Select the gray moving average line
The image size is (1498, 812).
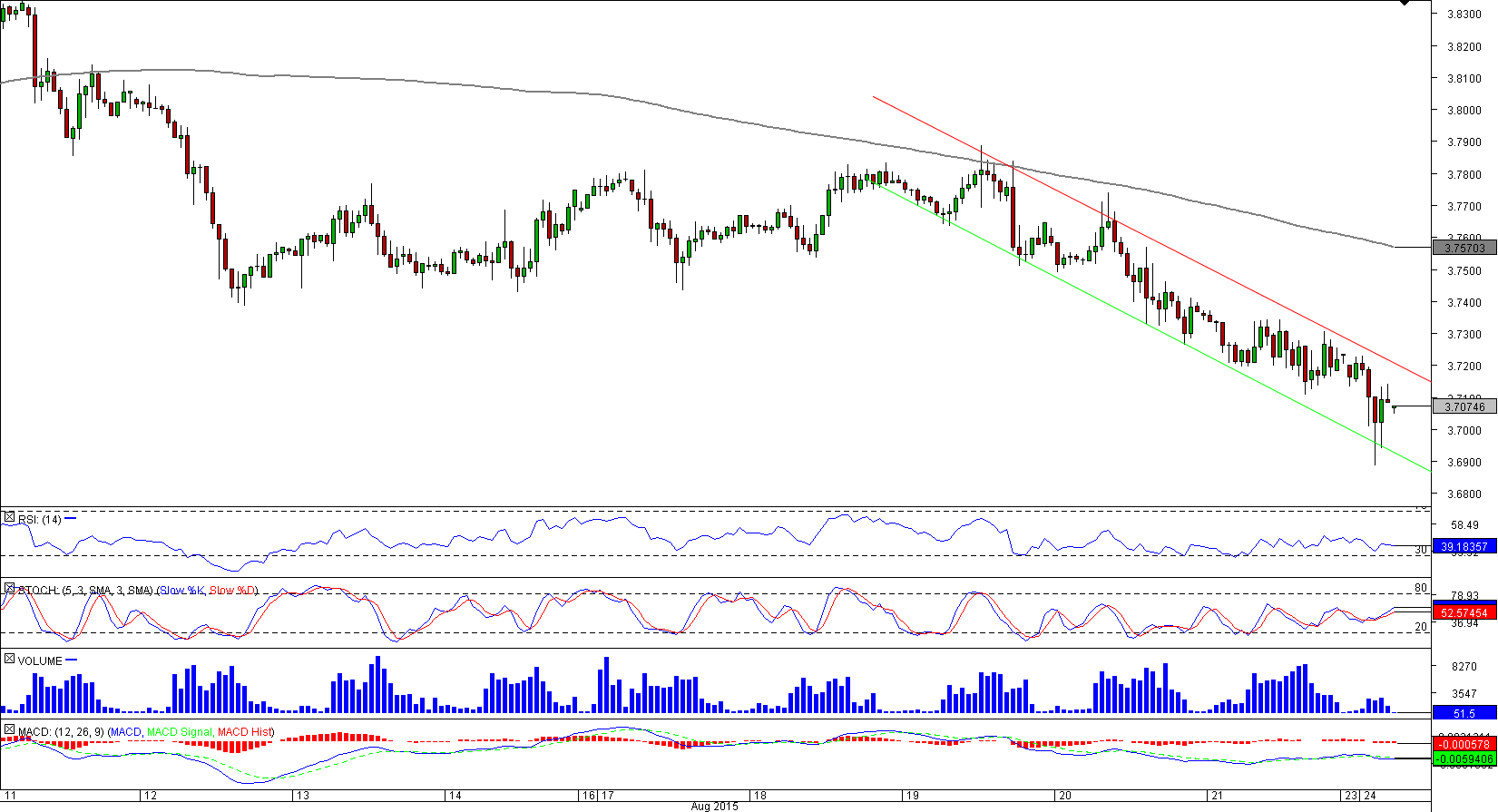tap(697, 113)
